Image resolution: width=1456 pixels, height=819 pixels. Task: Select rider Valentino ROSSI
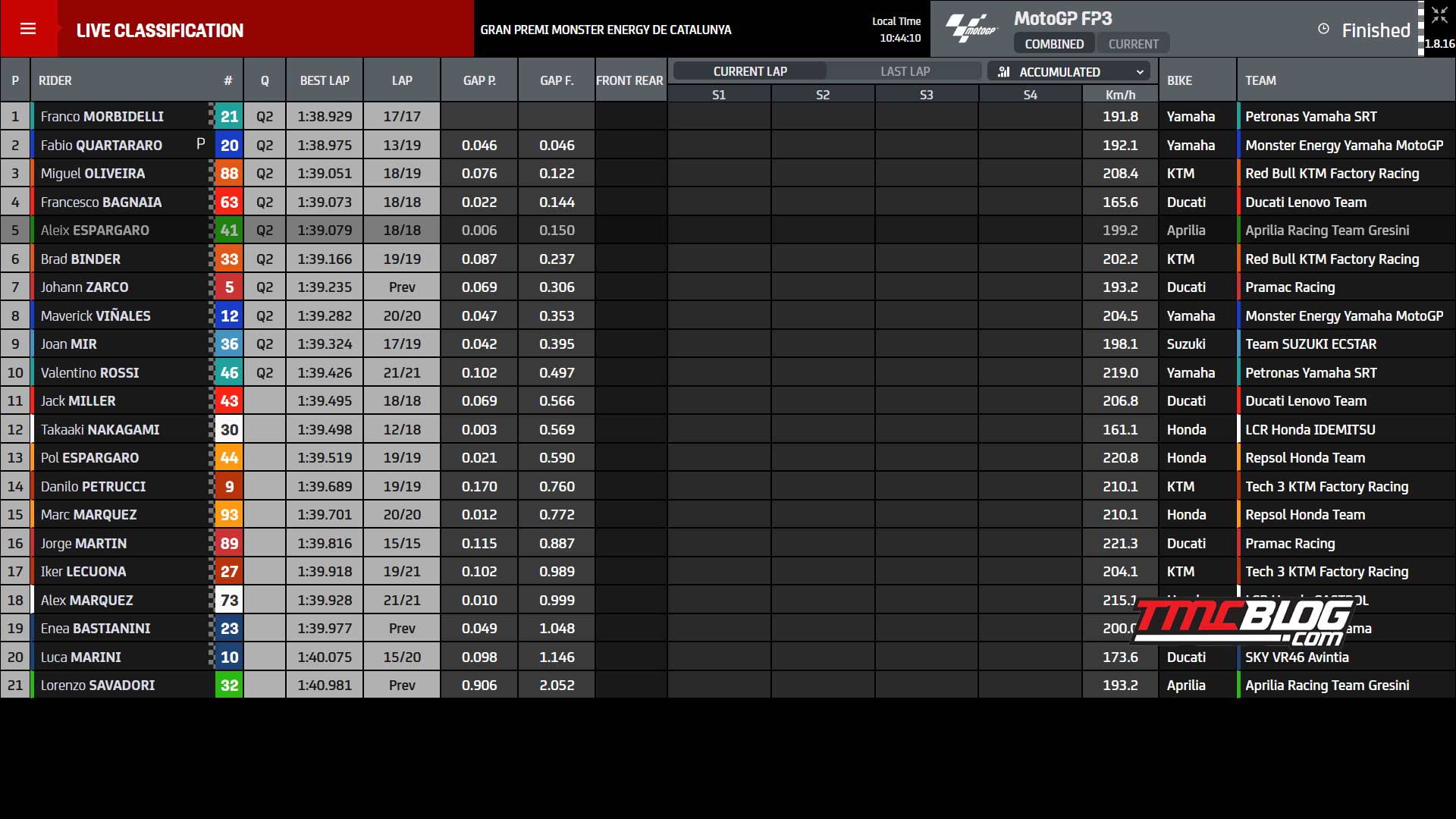click(x=89, y=373)
